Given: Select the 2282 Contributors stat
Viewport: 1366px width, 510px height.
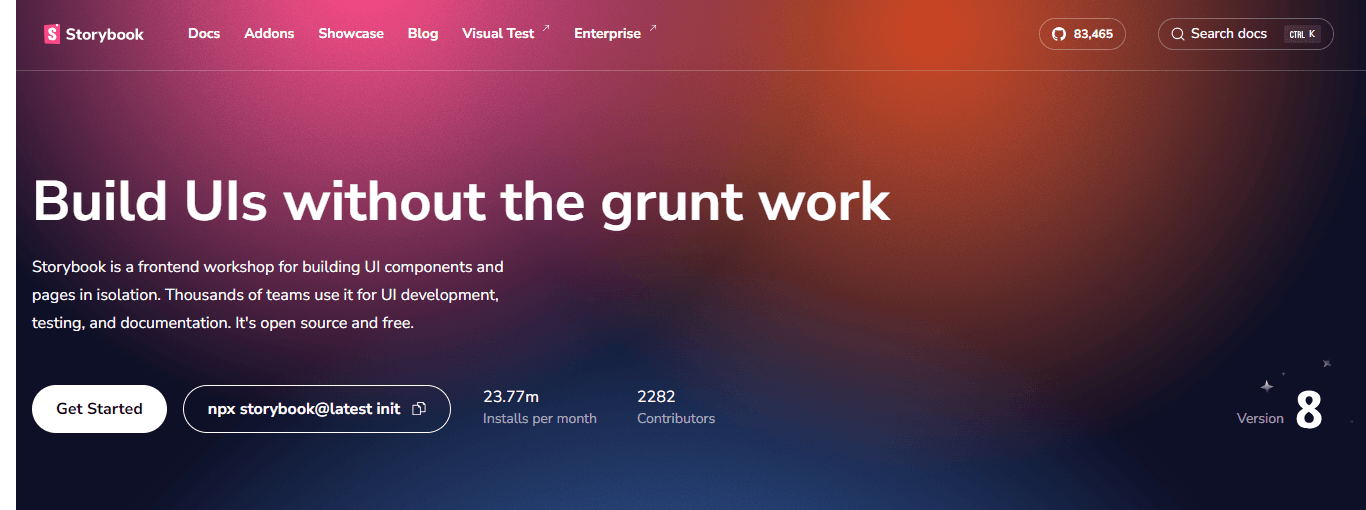Looking at the screenshot, I should click(x=675, y=407).
